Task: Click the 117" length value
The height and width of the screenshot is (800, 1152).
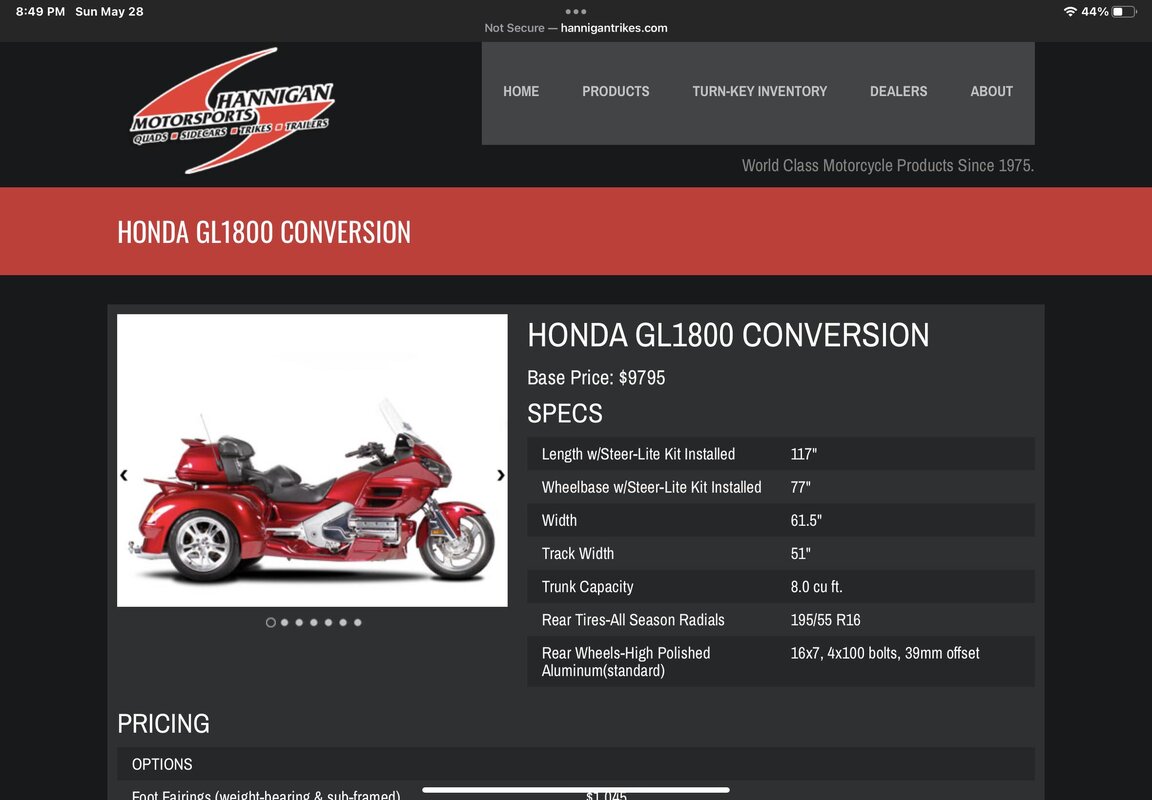Action: click(804, 454)
